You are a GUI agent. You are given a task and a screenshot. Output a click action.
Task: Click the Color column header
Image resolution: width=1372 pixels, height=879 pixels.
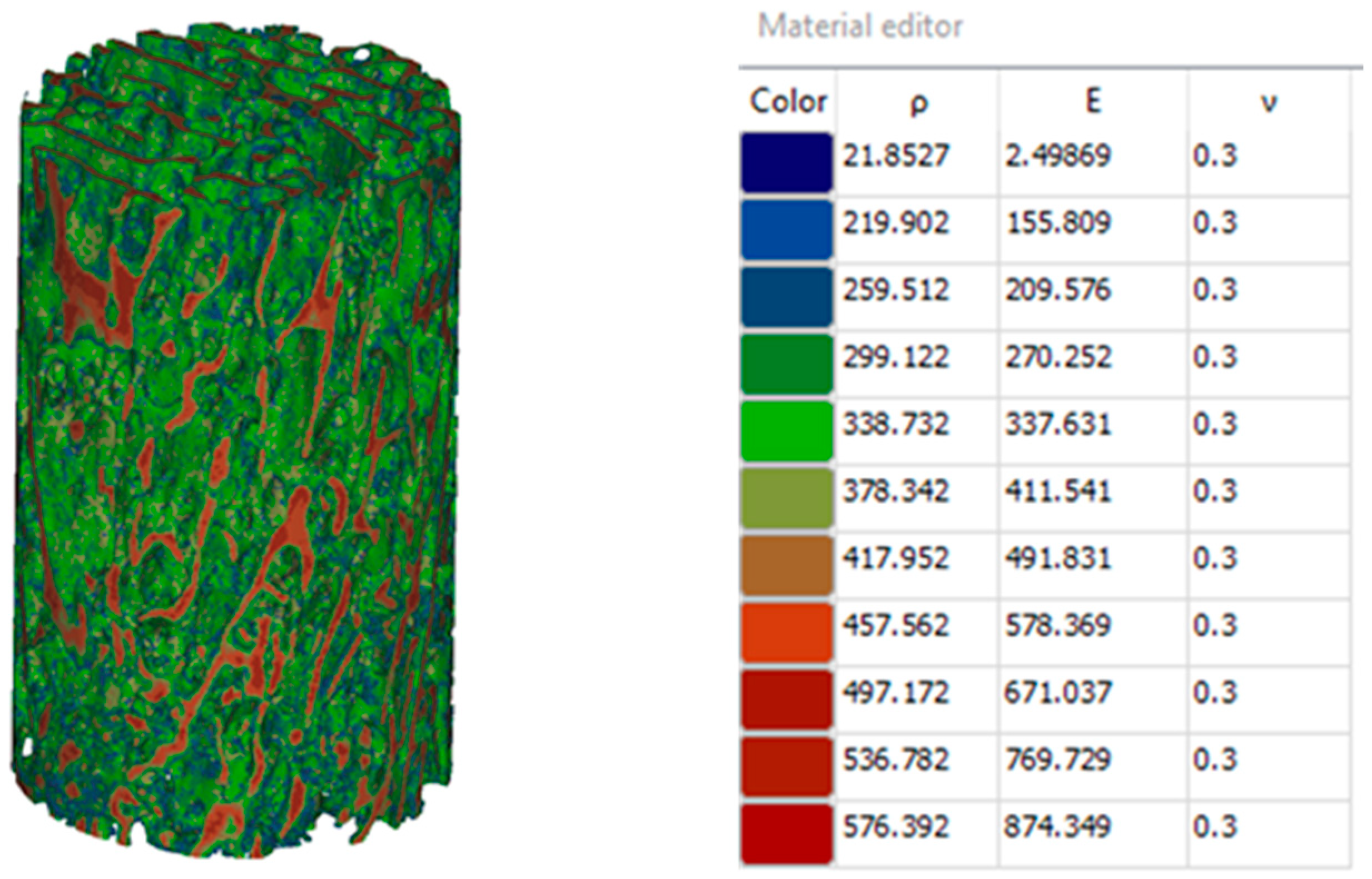(788, 102)
